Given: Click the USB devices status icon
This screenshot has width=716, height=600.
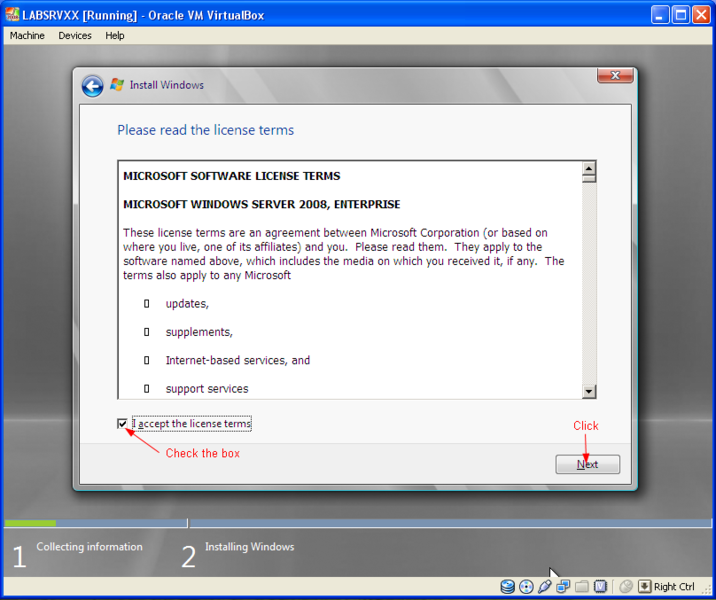Looking at the screenshot, I should coord(544,586).
